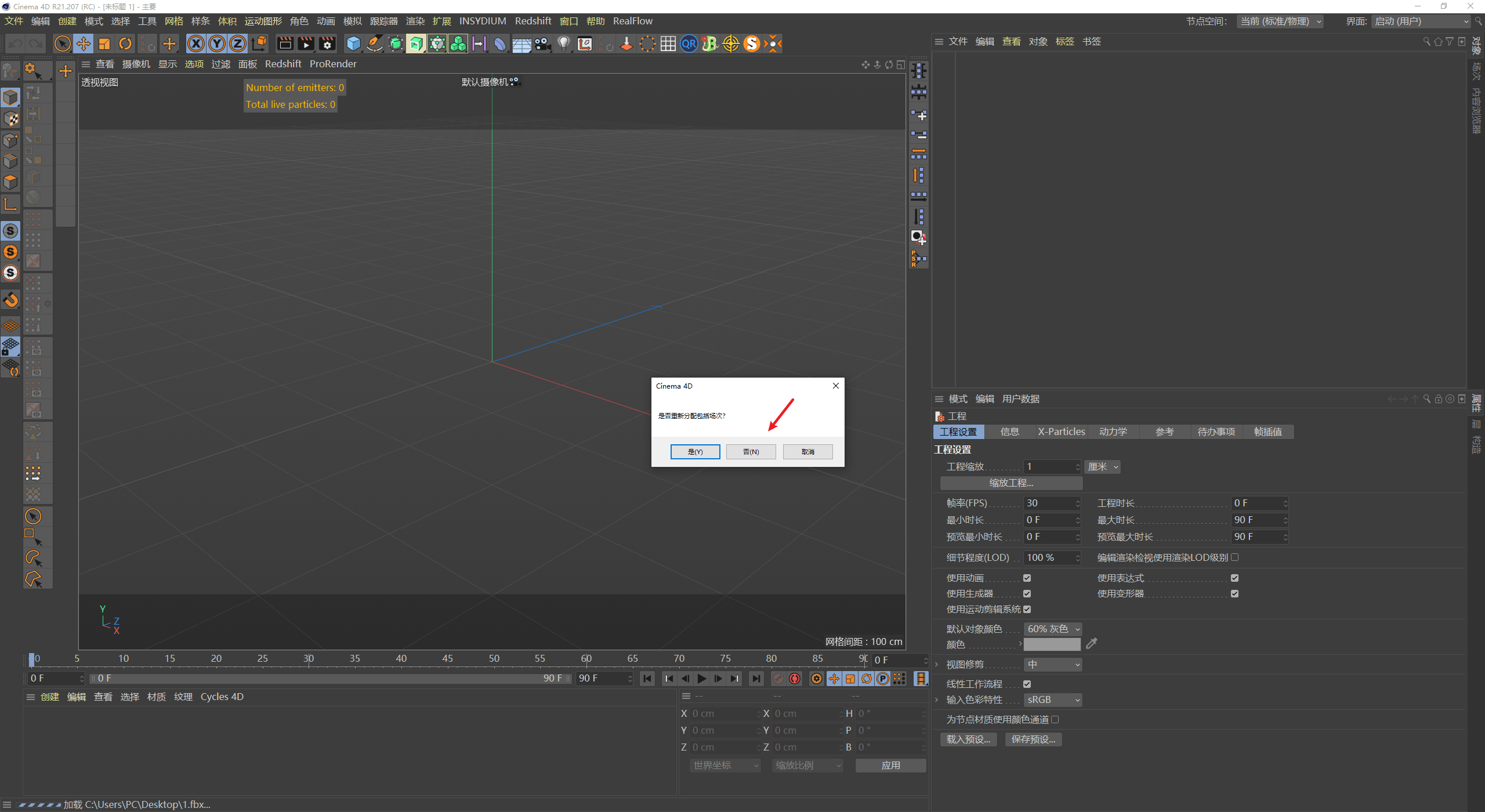Toggle the 线性工作流程 checkbox

(1027, 684)
